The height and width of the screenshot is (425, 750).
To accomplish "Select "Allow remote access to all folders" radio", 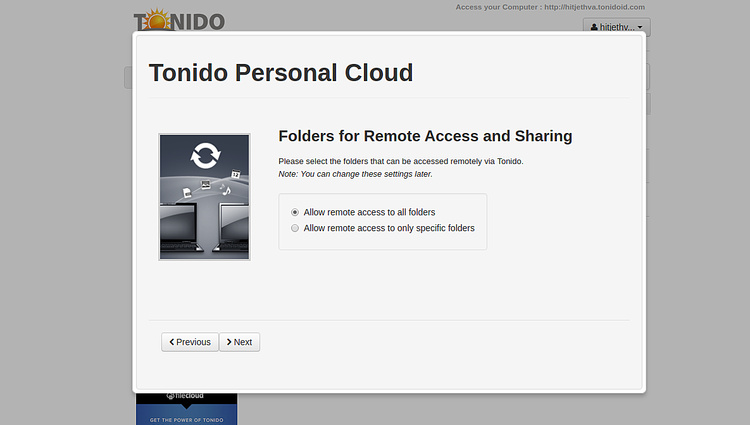I will point(295,212).
